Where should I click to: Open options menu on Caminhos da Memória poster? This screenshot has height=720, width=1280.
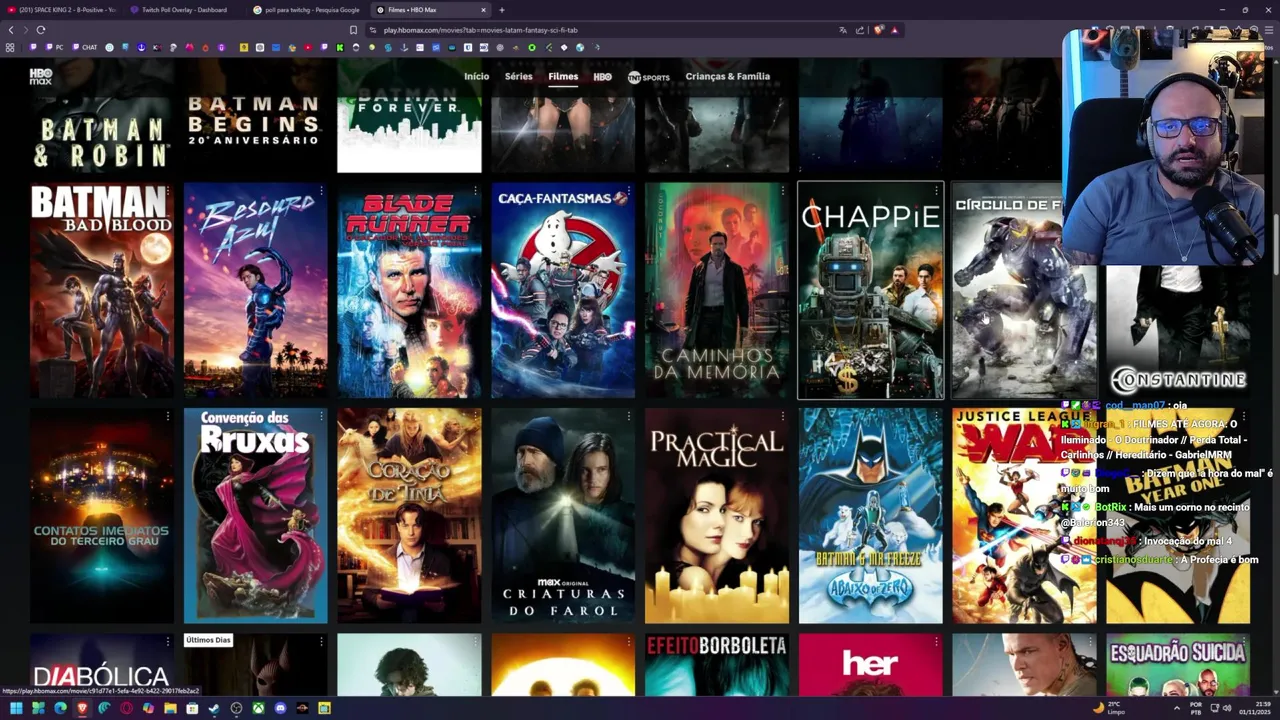[x=783, y=191]
